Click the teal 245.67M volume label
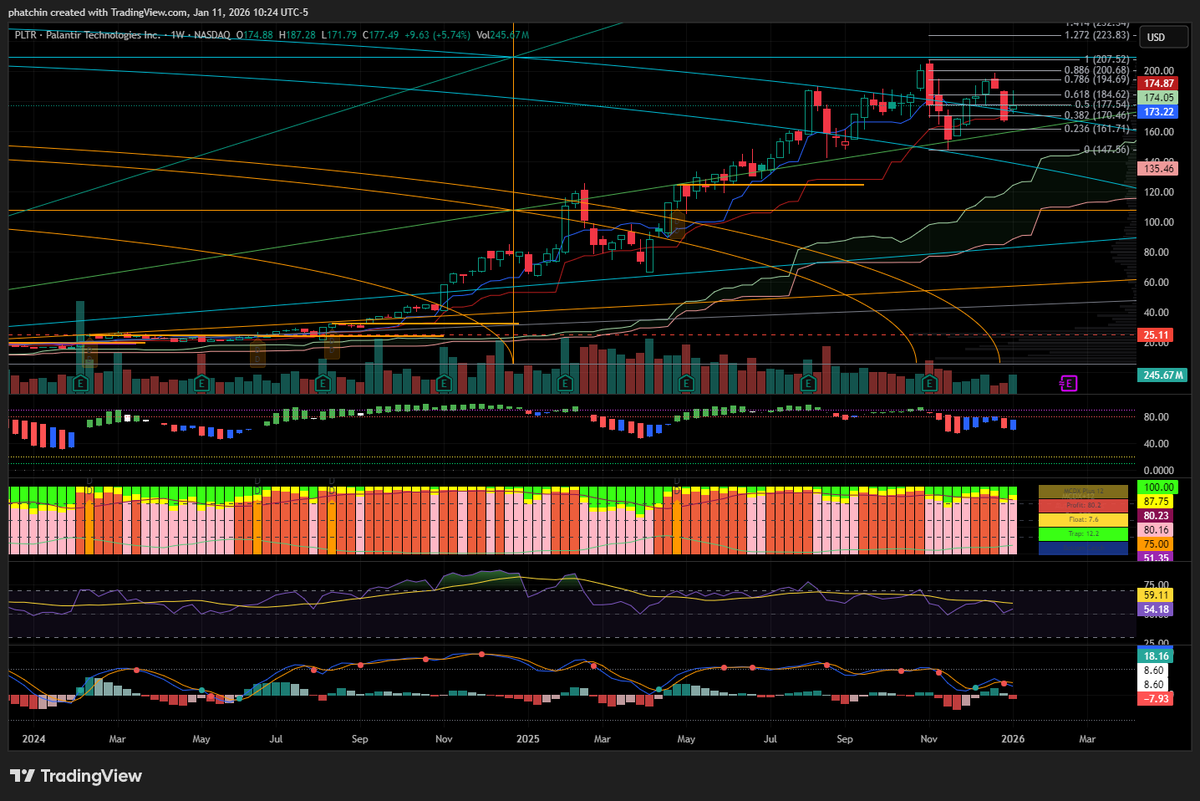 click(x=1163, y=375)
